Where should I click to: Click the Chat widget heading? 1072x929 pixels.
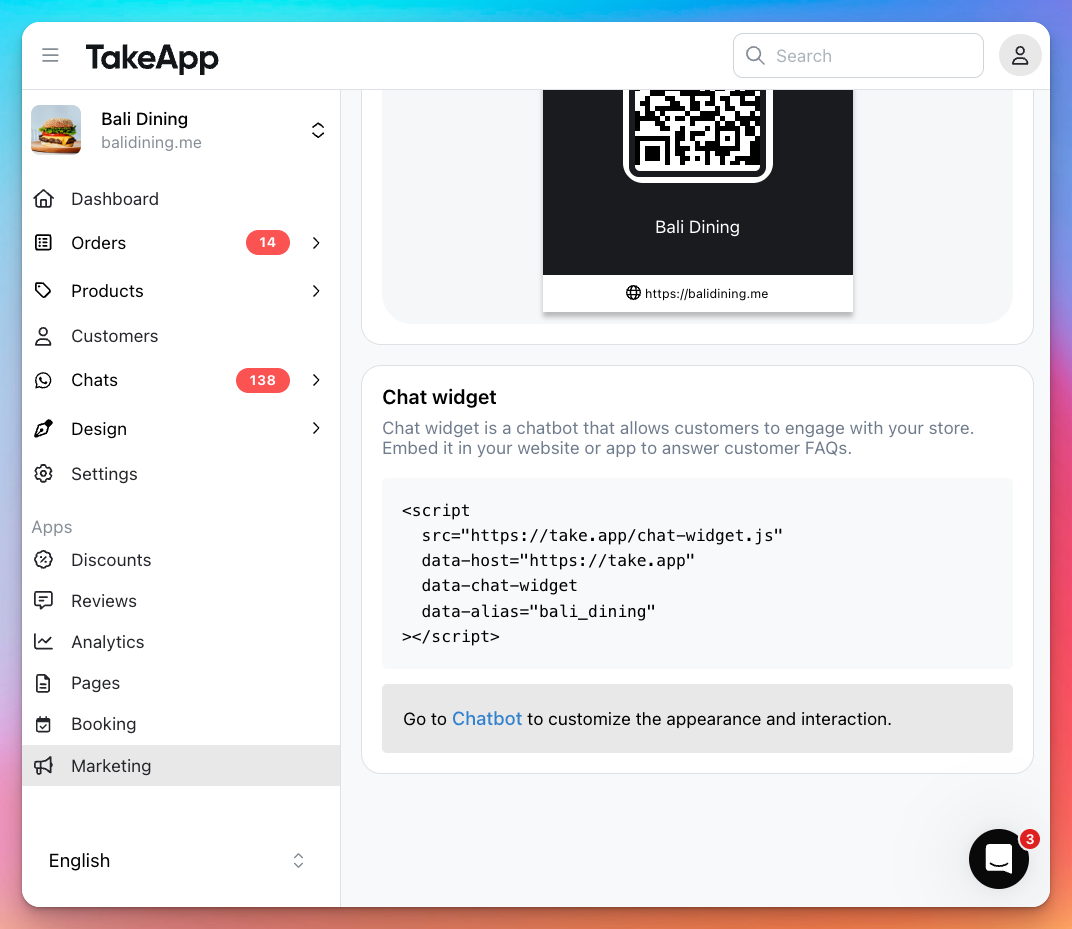(439, 397)
